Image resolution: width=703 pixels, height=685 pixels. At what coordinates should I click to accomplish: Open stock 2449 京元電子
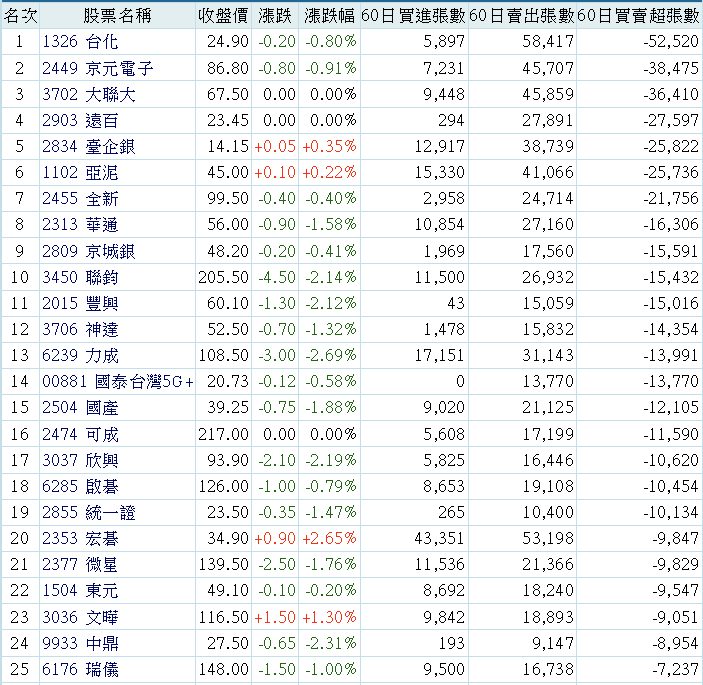[98, 68]
